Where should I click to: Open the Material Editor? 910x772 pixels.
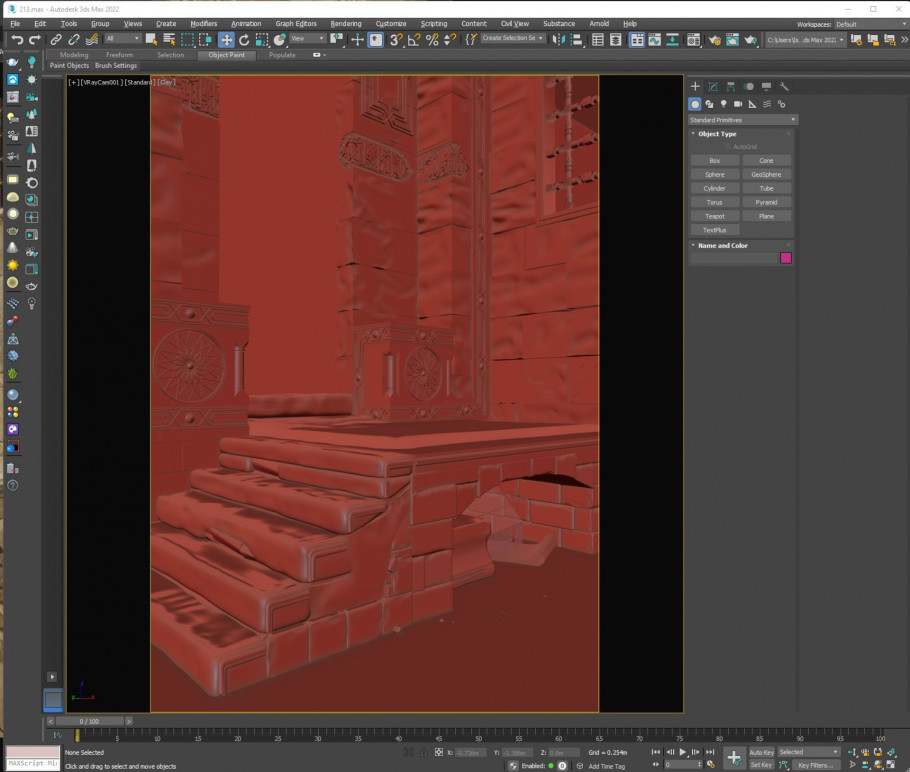tap(694, 39)
